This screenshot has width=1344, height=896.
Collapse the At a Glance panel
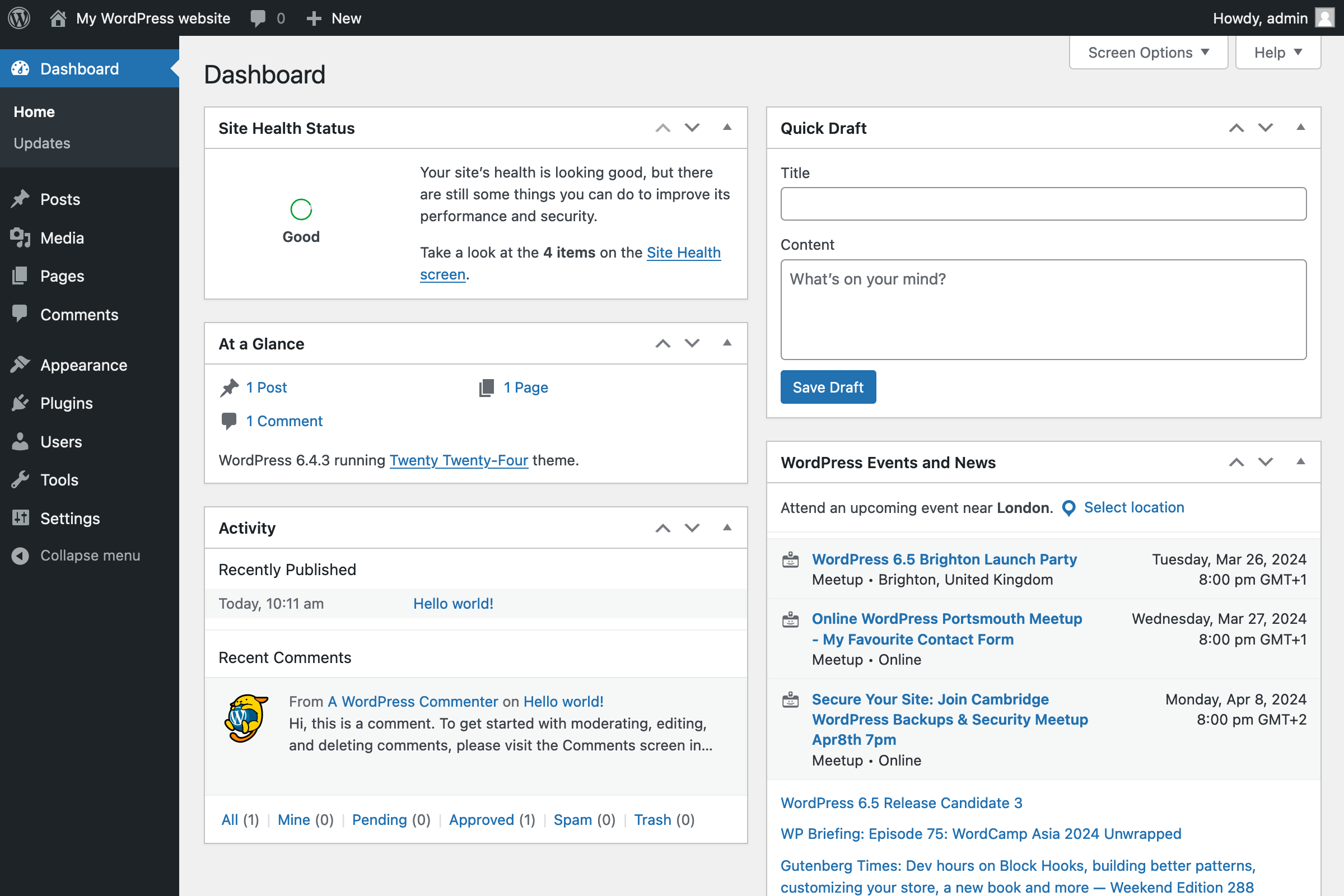(x=727, y=343)
